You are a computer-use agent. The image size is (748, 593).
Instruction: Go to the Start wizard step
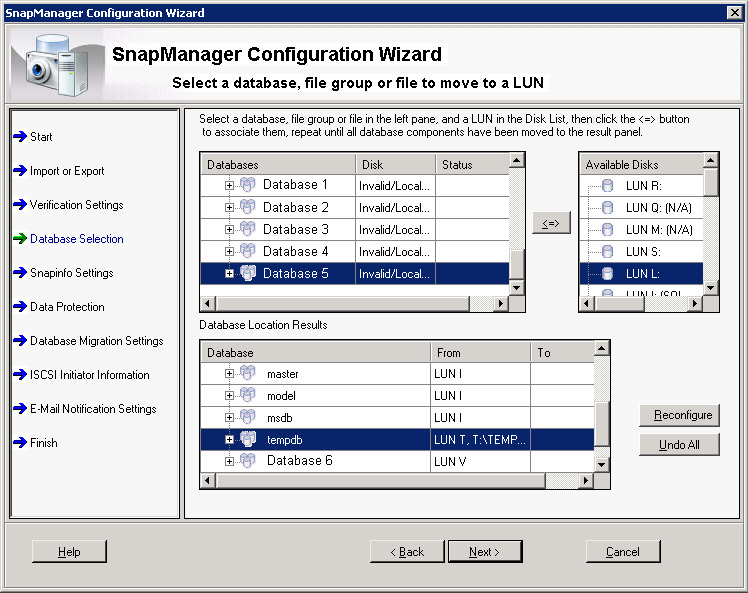coord(41,137)
